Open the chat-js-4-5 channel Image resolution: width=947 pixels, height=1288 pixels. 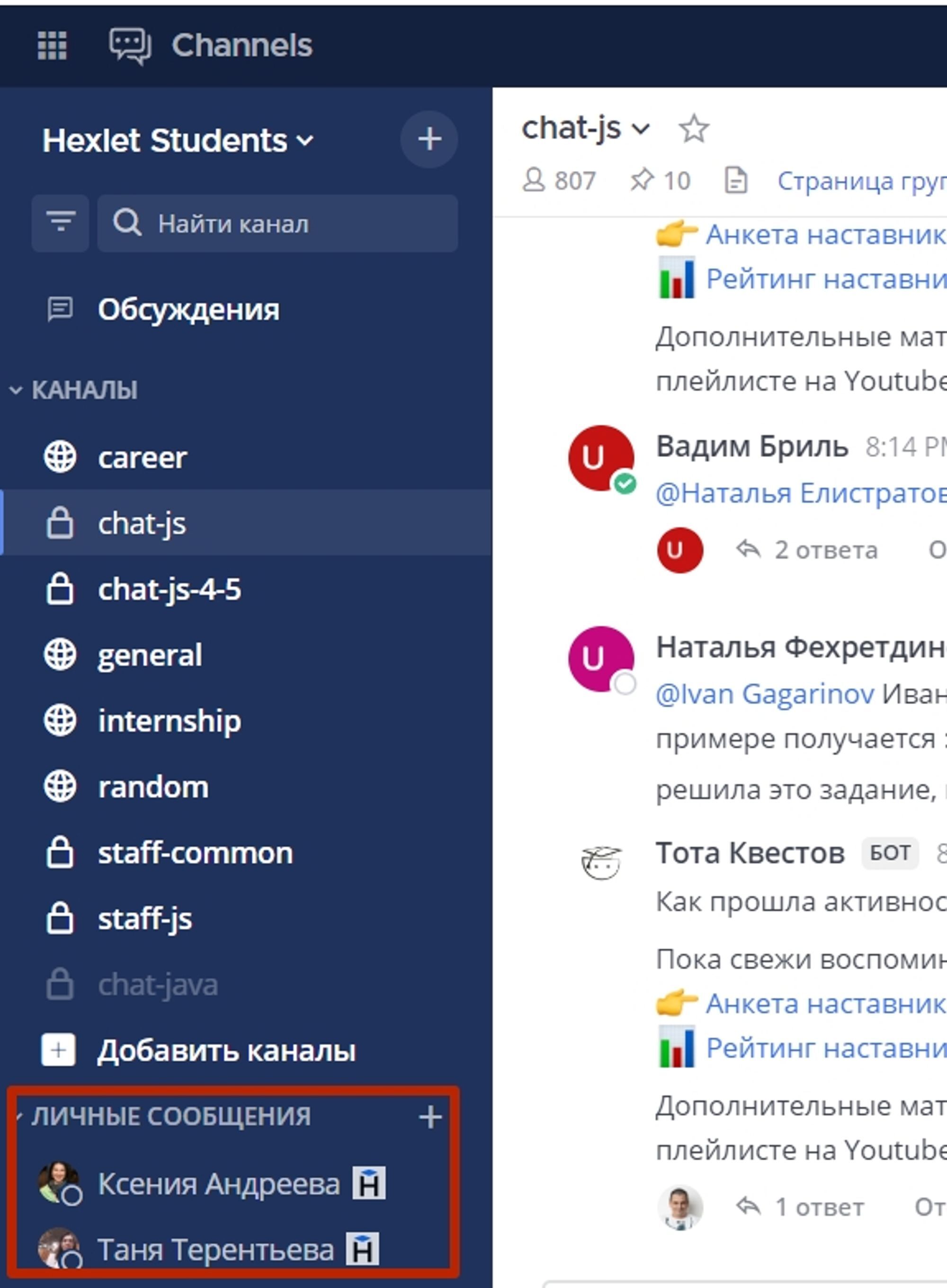coord(246,589)
